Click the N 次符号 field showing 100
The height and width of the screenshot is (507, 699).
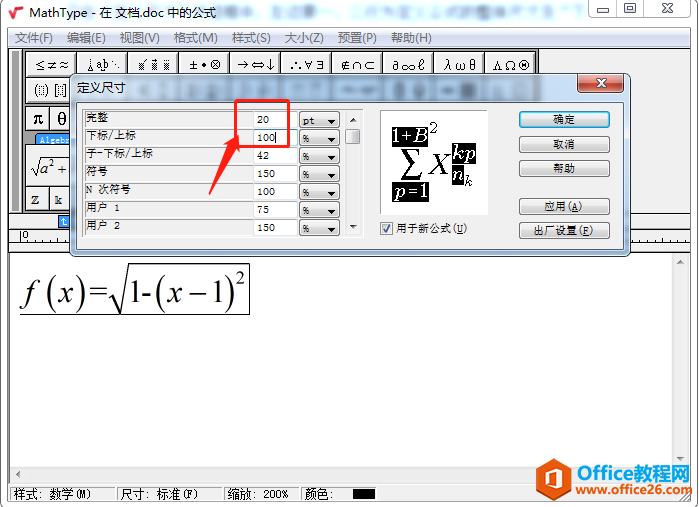275,191
